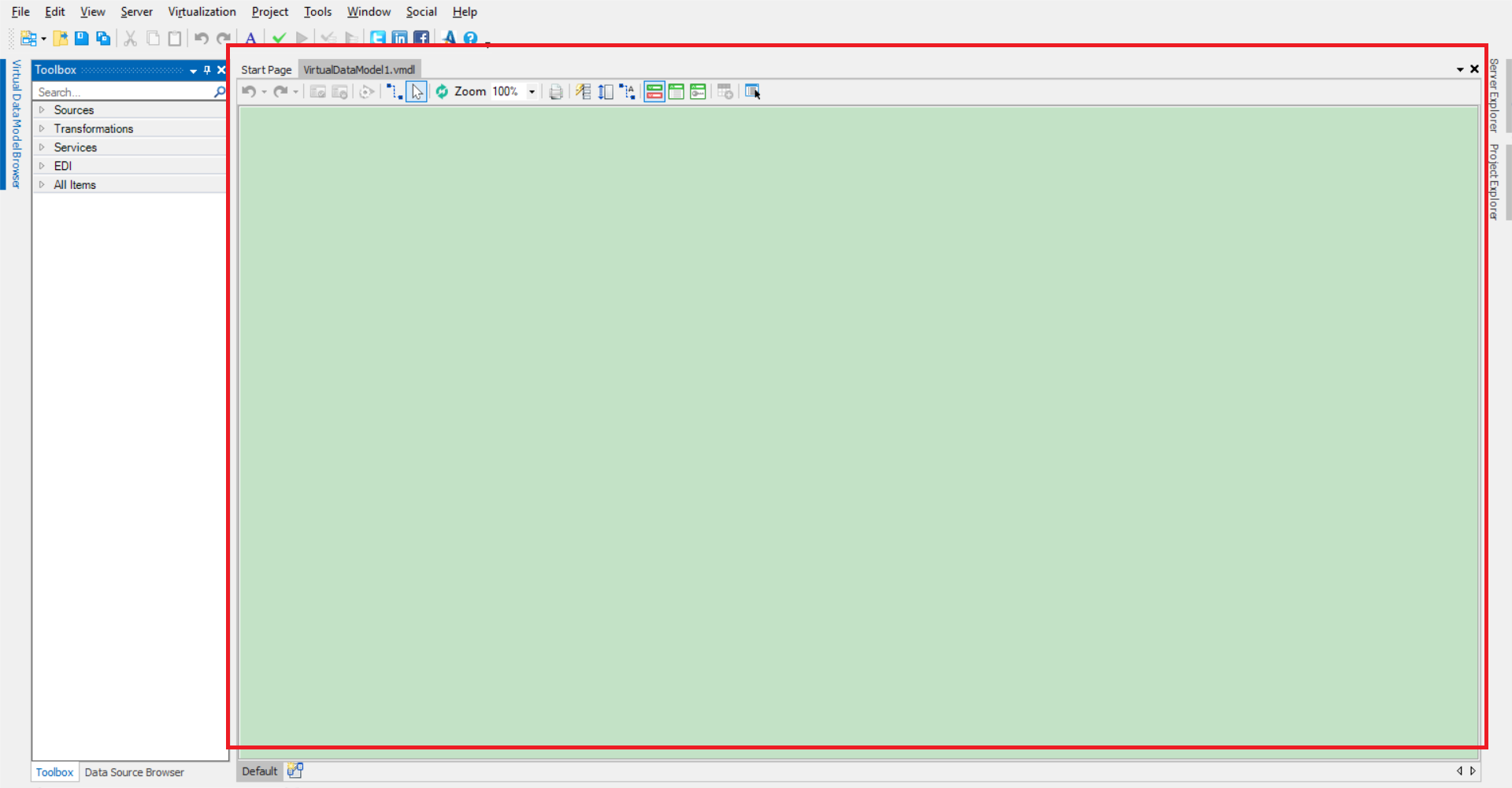The image size is (1512, 788).
Task: Select the link connector tool icon
Action: pyautogui.click(x=394, y=92)
